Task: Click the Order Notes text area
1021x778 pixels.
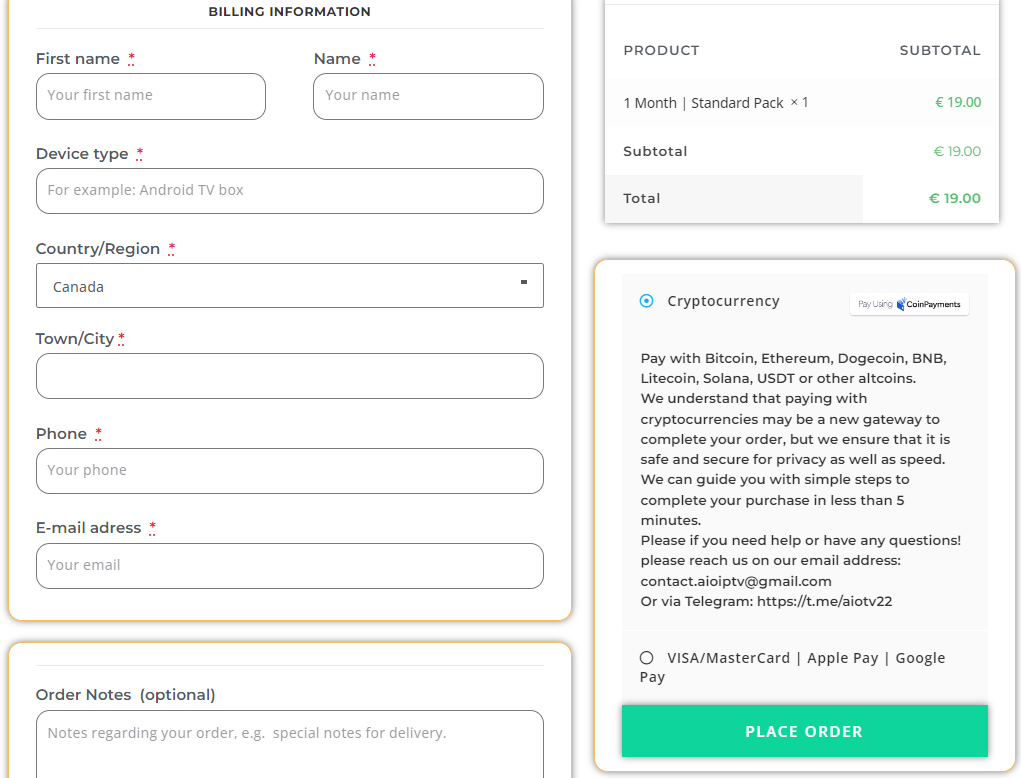Action: [x=289, y=745]
